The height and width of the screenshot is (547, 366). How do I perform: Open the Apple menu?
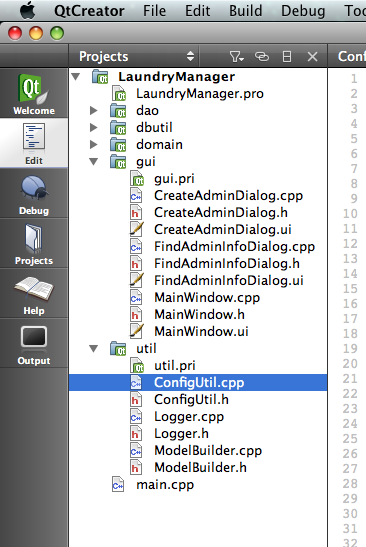point(27,10)
